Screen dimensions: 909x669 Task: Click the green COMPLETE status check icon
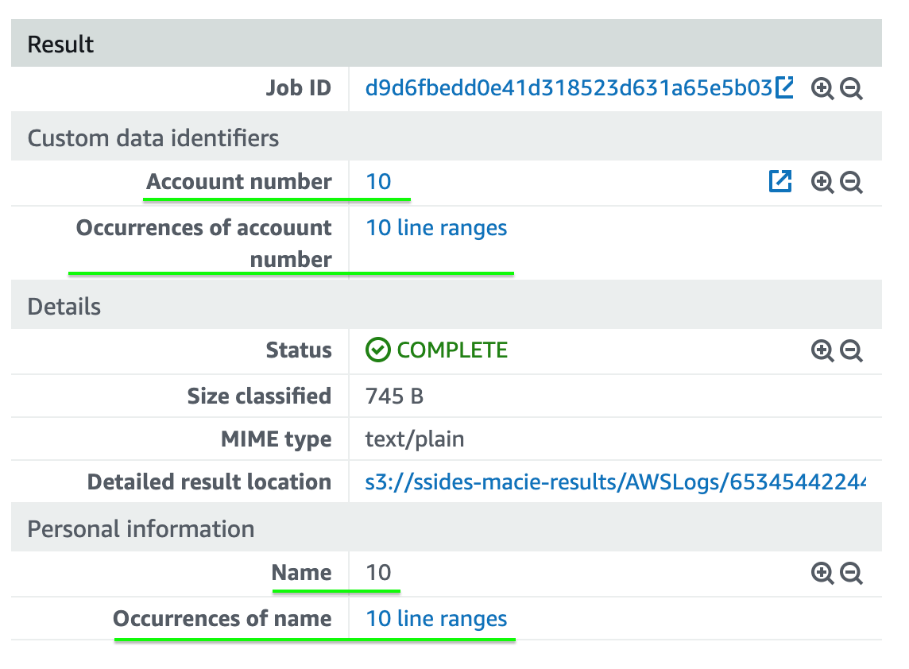point(378,350)
